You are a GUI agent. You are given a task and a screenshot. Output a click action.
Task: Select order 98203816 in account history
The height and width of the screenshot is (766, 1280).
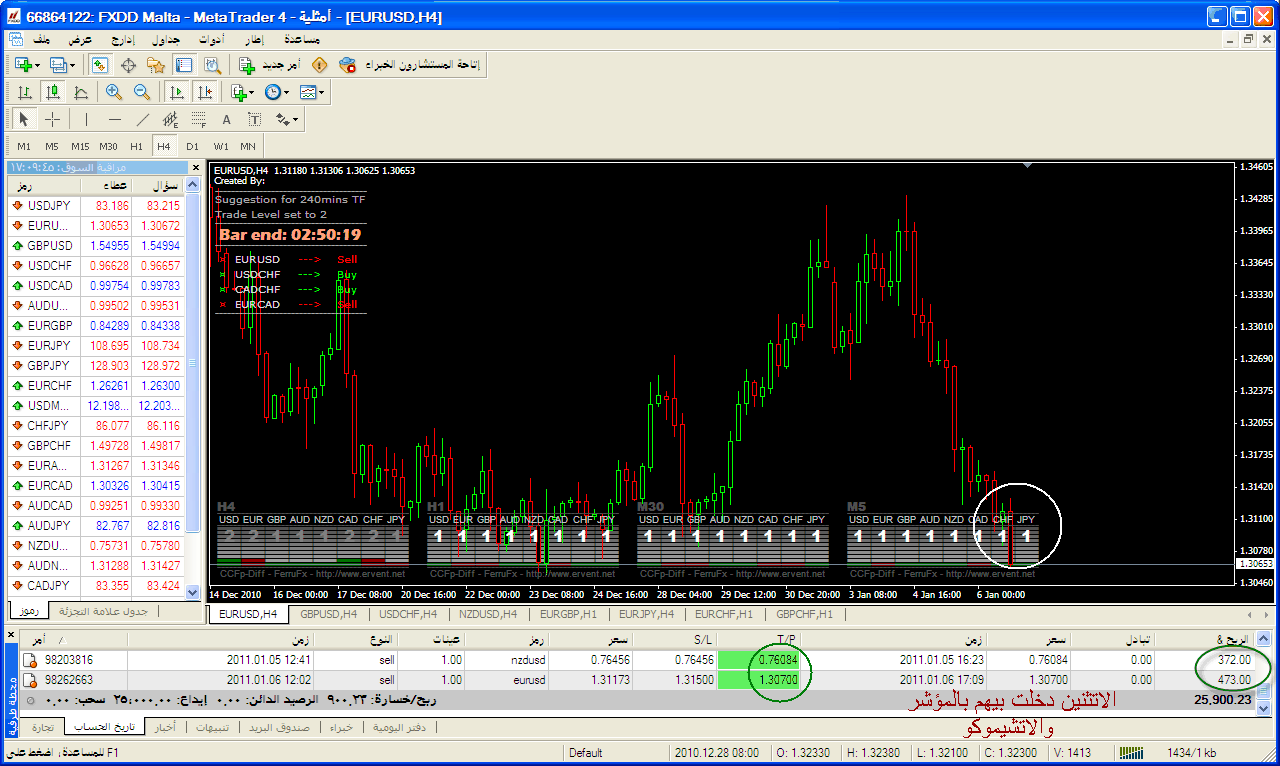(637, 660)
